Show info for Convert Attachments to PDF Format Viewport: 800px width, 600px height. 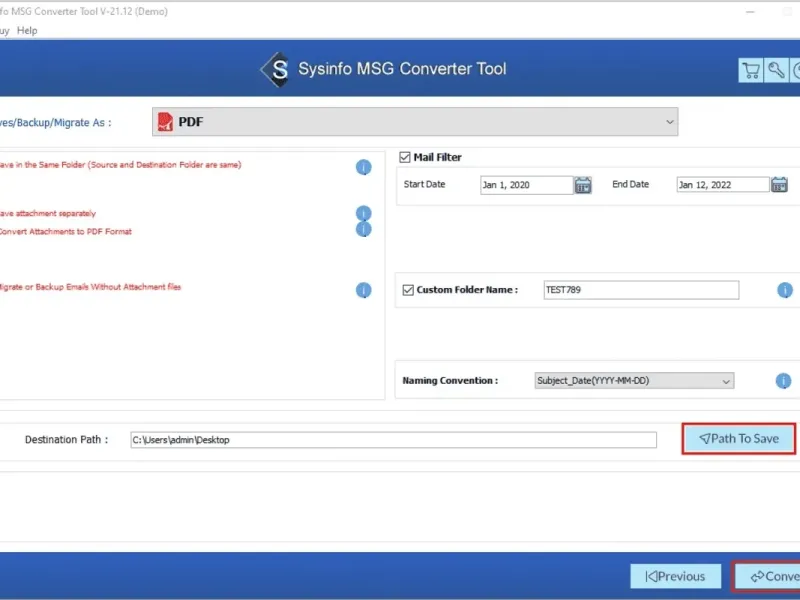point(363,230)
